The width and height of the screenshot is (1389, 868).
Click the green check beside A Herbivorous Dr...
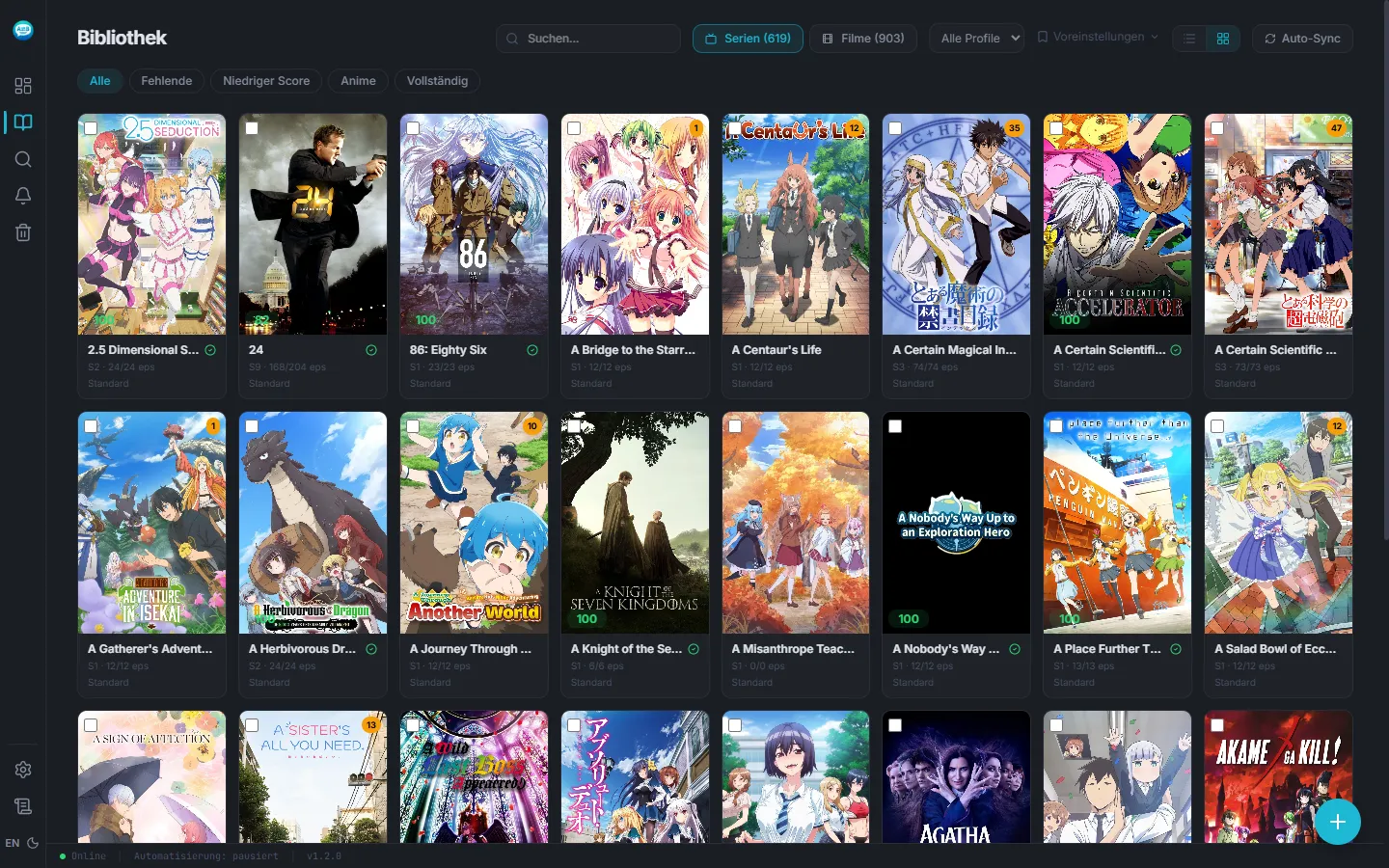pos(371,649)
